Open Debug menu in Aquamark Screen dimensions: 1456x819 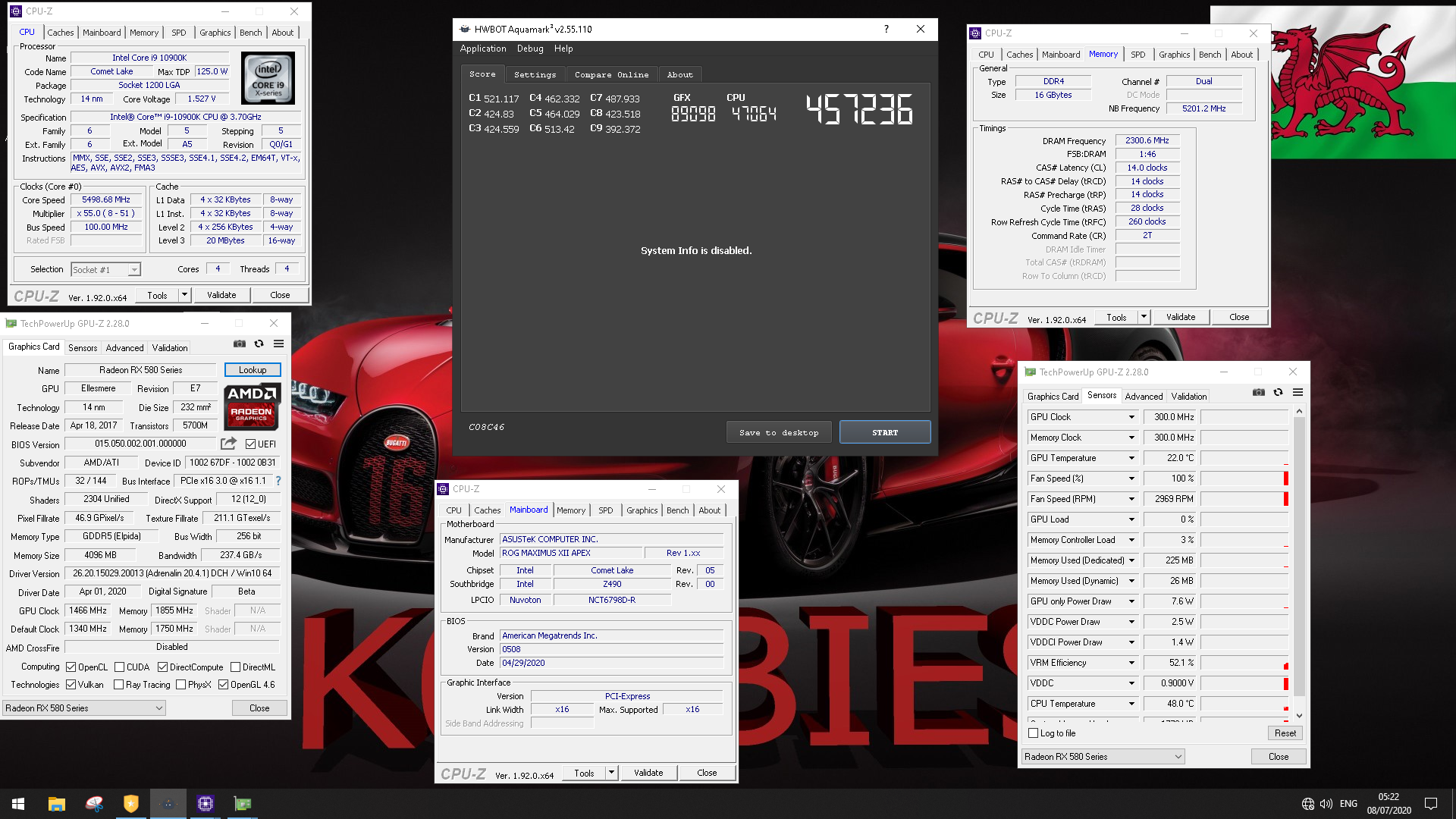point(530,49)
